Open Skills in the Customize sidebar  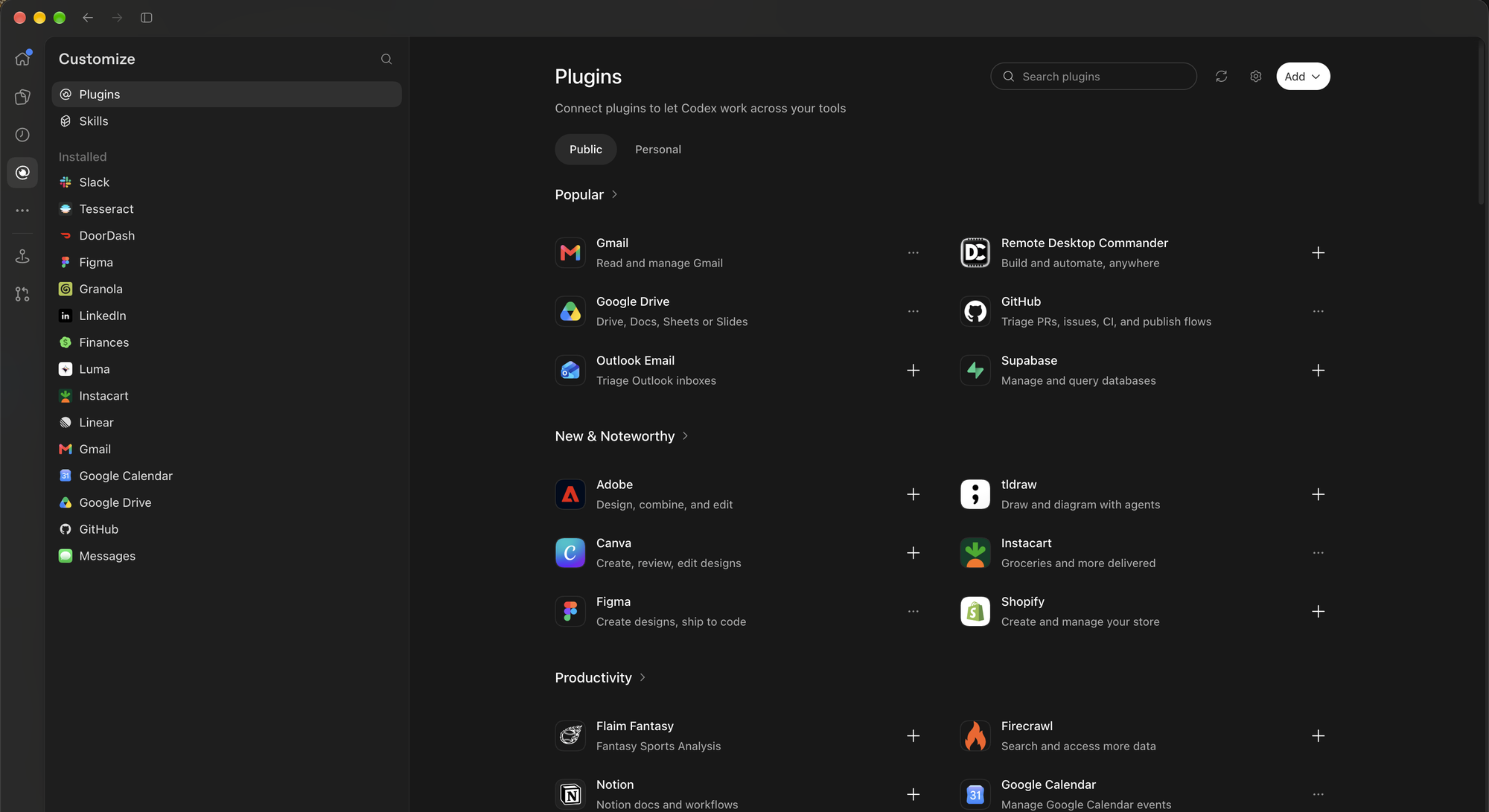227,121
